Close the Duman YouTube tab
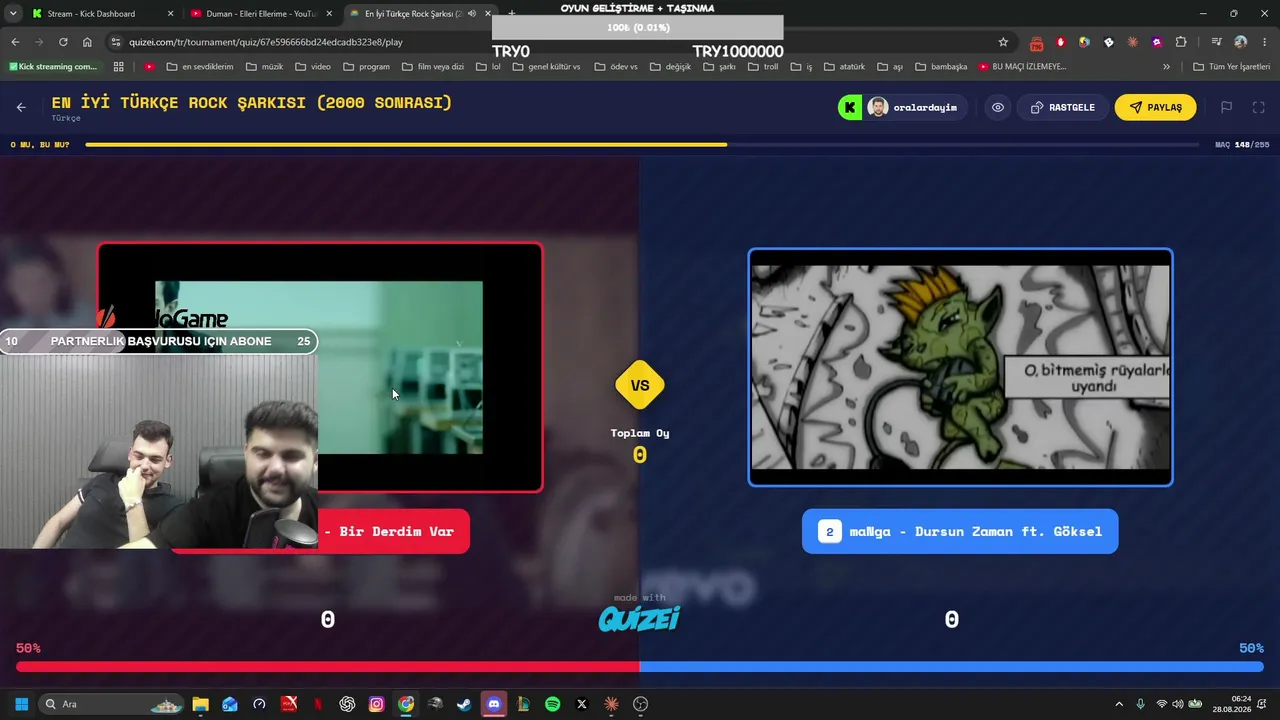The height and width of the screenshot is (720, 1280). coord(329,14)
